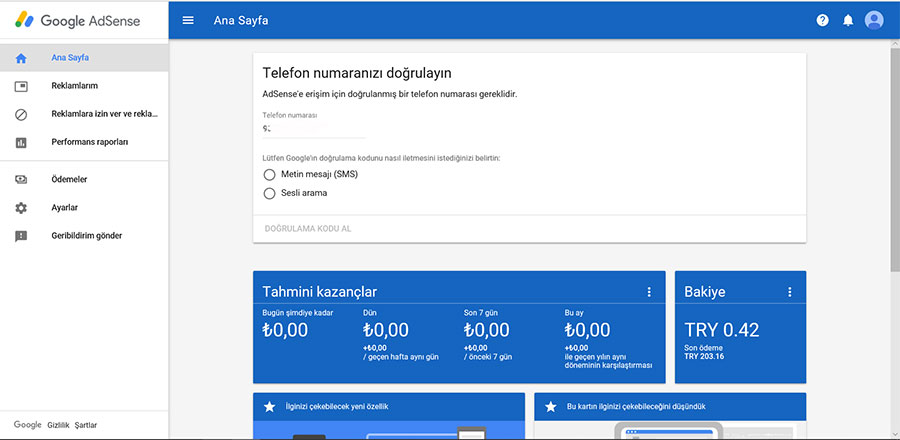
Task: Open Reklamlara izin ver ve rekla... menu item
Action: pyautogui.click(x=84, y=114)
